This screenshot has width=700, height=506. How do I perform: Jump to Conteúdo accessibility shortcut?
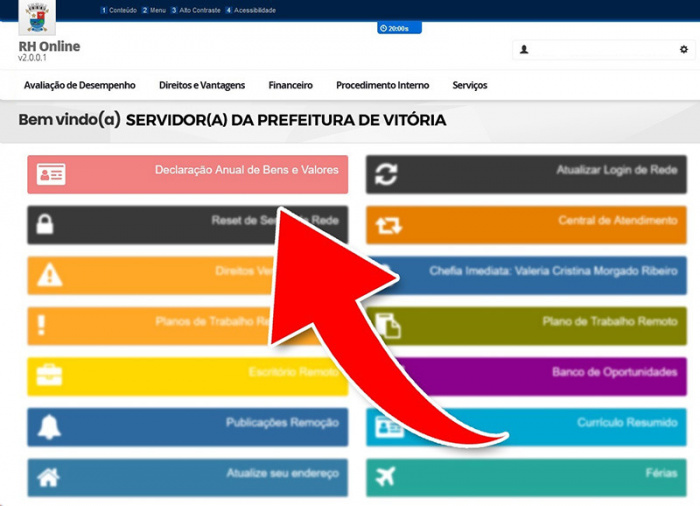coord(119,10)
